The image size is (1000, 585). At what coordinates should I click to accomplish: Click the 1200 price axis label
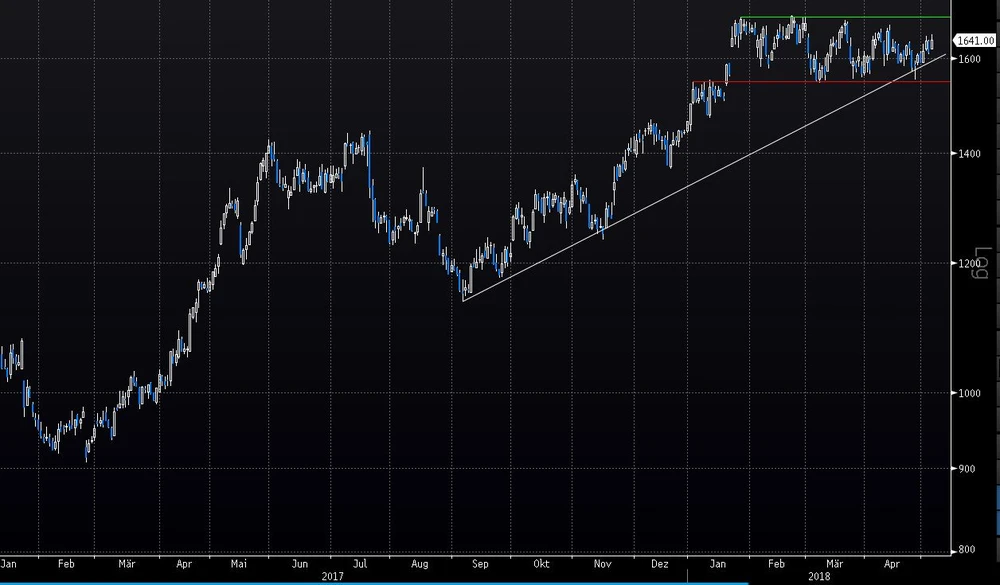(x=966, y=264)
